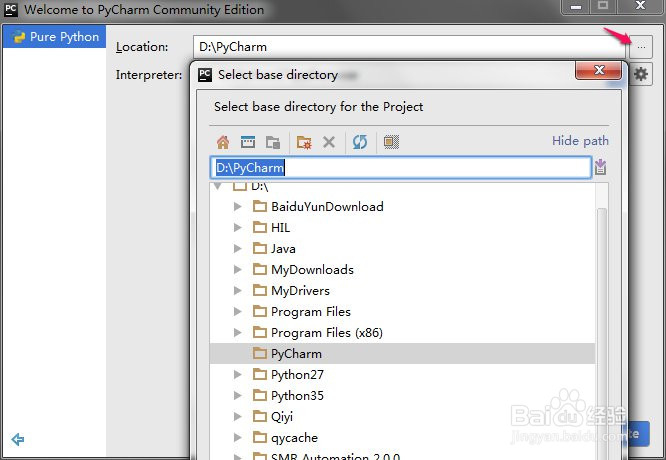Select the qycache folder row
The height and width of the screenshot is (460, 666).
[403, 437]
